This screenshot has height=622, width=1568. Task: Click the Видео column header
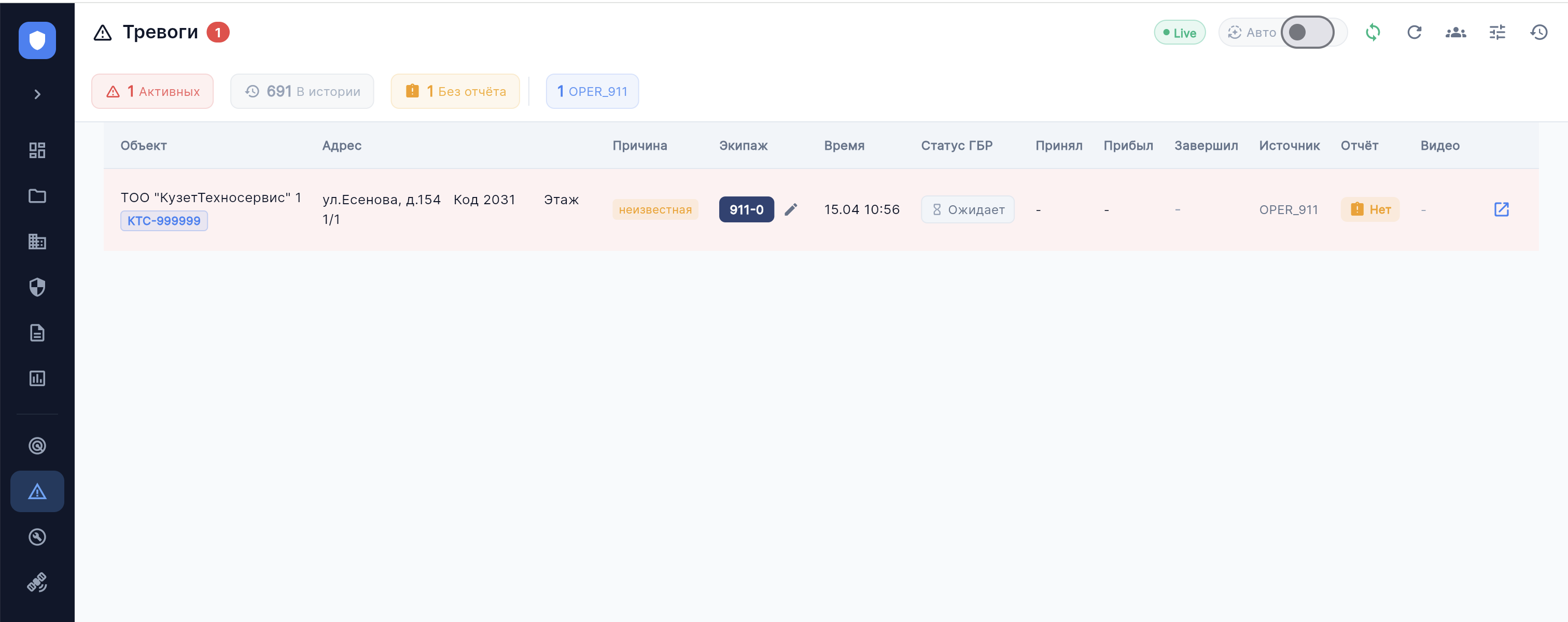(x=1439, y=146)
